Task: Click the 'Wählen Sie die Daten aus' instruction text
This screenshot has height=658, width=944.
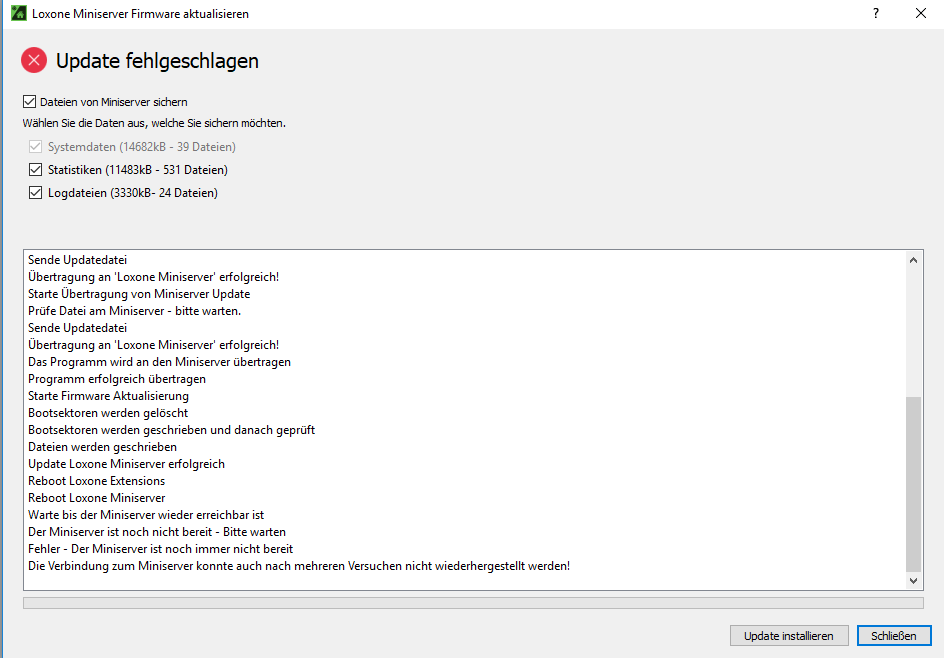Action: [154, 123]
